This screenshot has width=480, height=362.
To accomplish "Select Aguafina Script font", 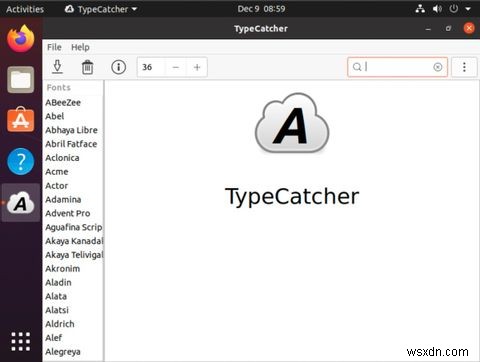I will 73,227.
